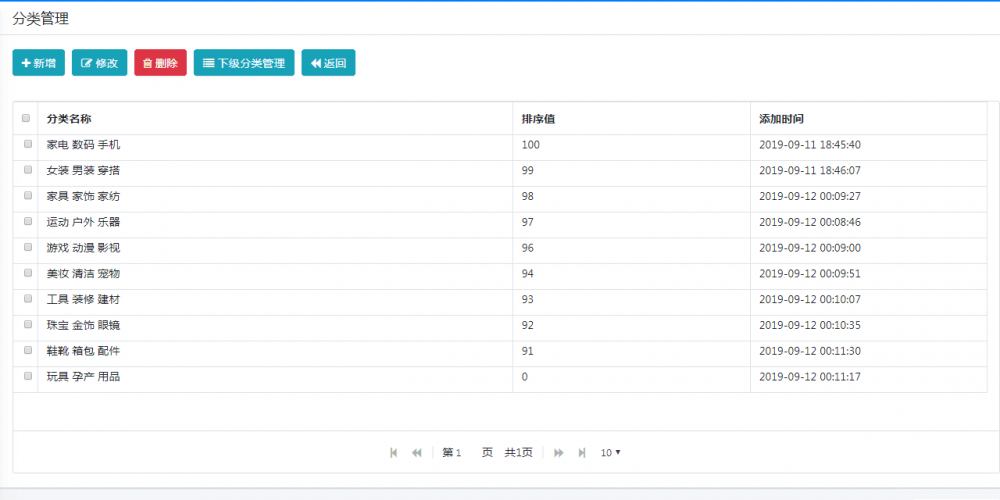
Task: Click the red 删除 delete button
Action: [160, 62]
